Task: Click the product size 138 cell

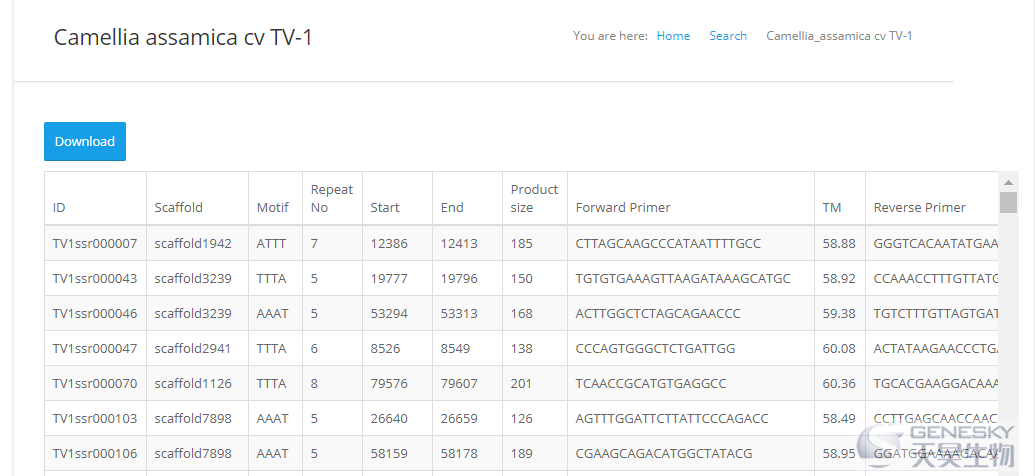Action: [x=535, y=349]
